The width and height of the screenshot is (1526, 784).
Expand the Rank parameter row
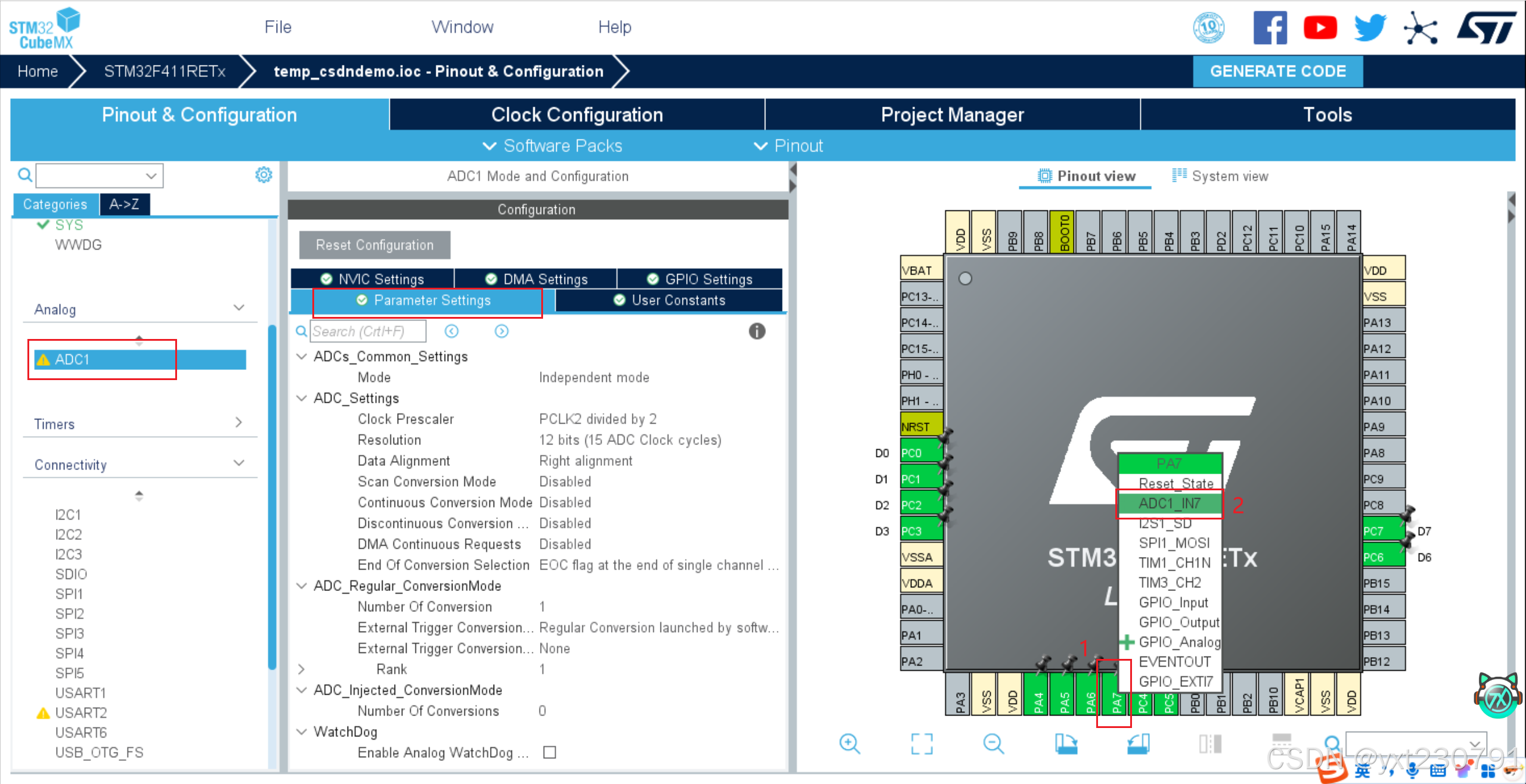[302, 669]
